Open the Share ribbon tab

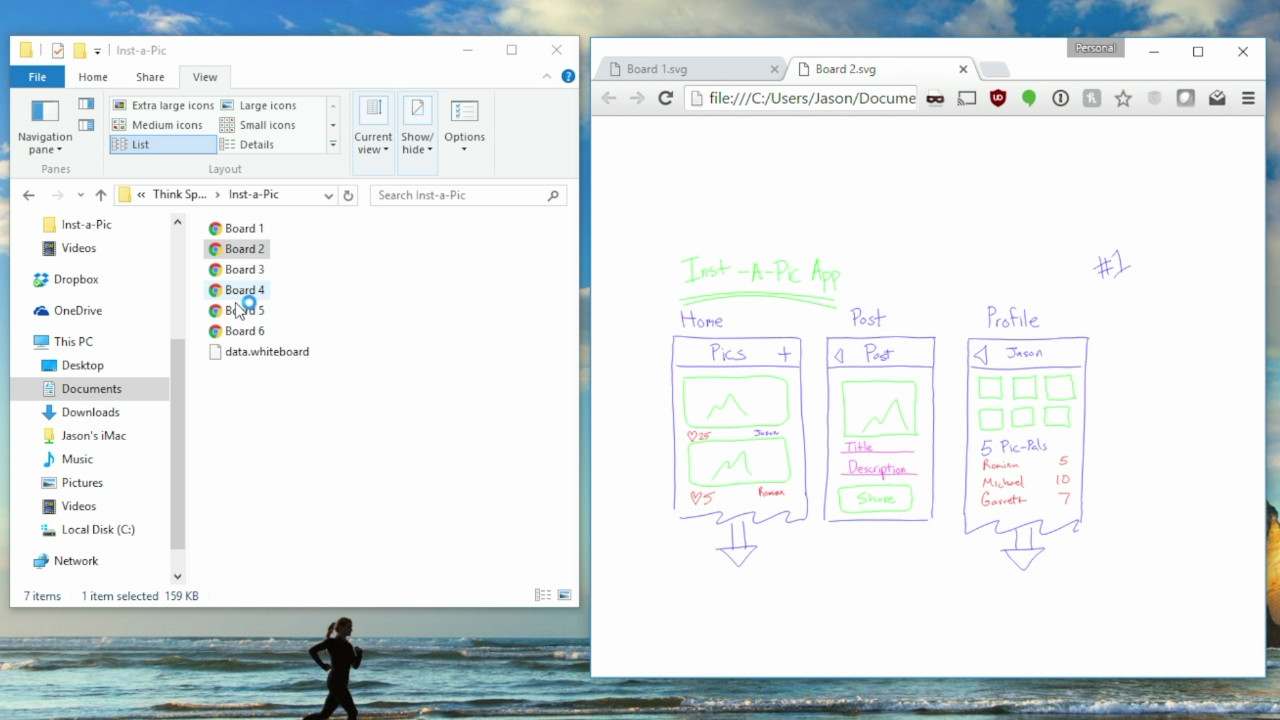pyautogui.click(x=149, y=76)
